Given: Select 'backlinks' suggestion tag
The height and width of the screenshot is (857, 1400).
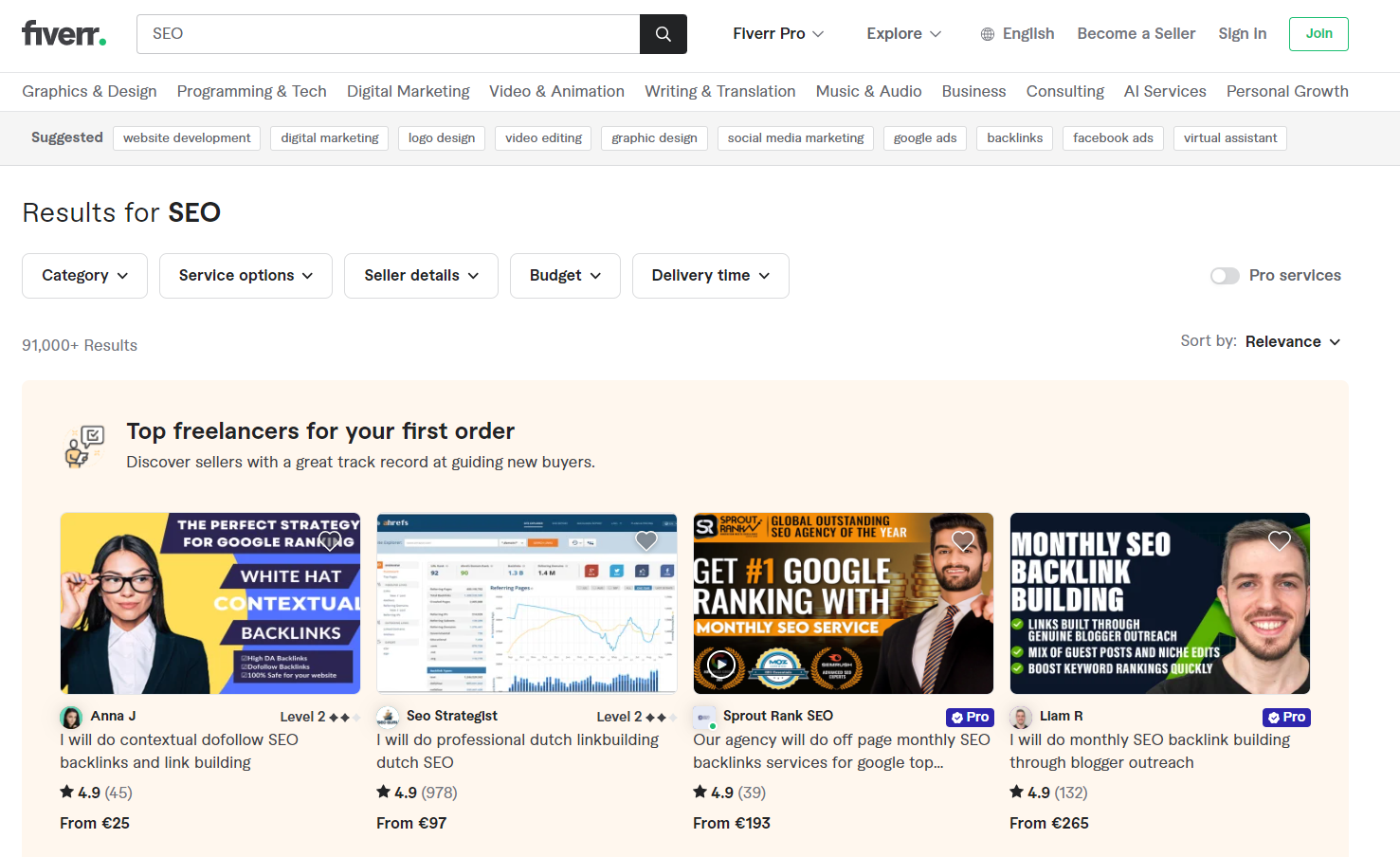Looking at the screenshot, I should (x=1014, y=138).
